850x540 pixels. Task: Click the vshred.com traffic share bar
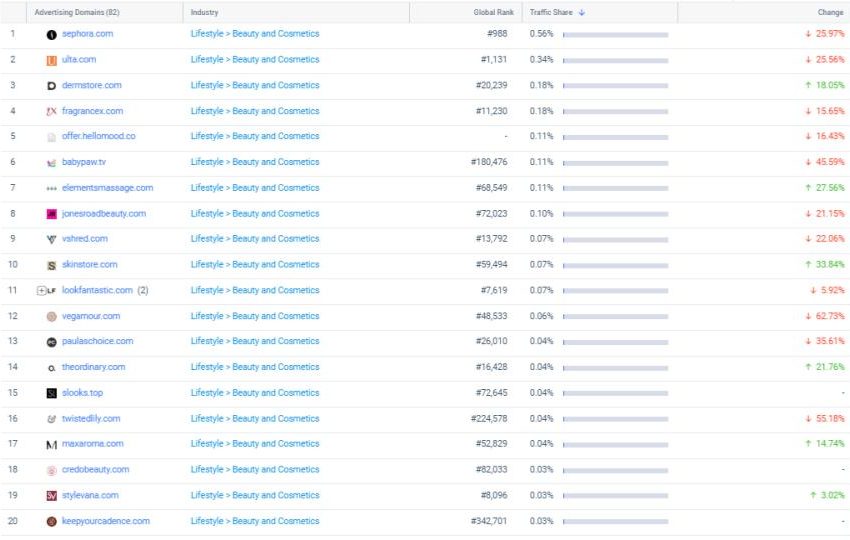click(615, 240)
